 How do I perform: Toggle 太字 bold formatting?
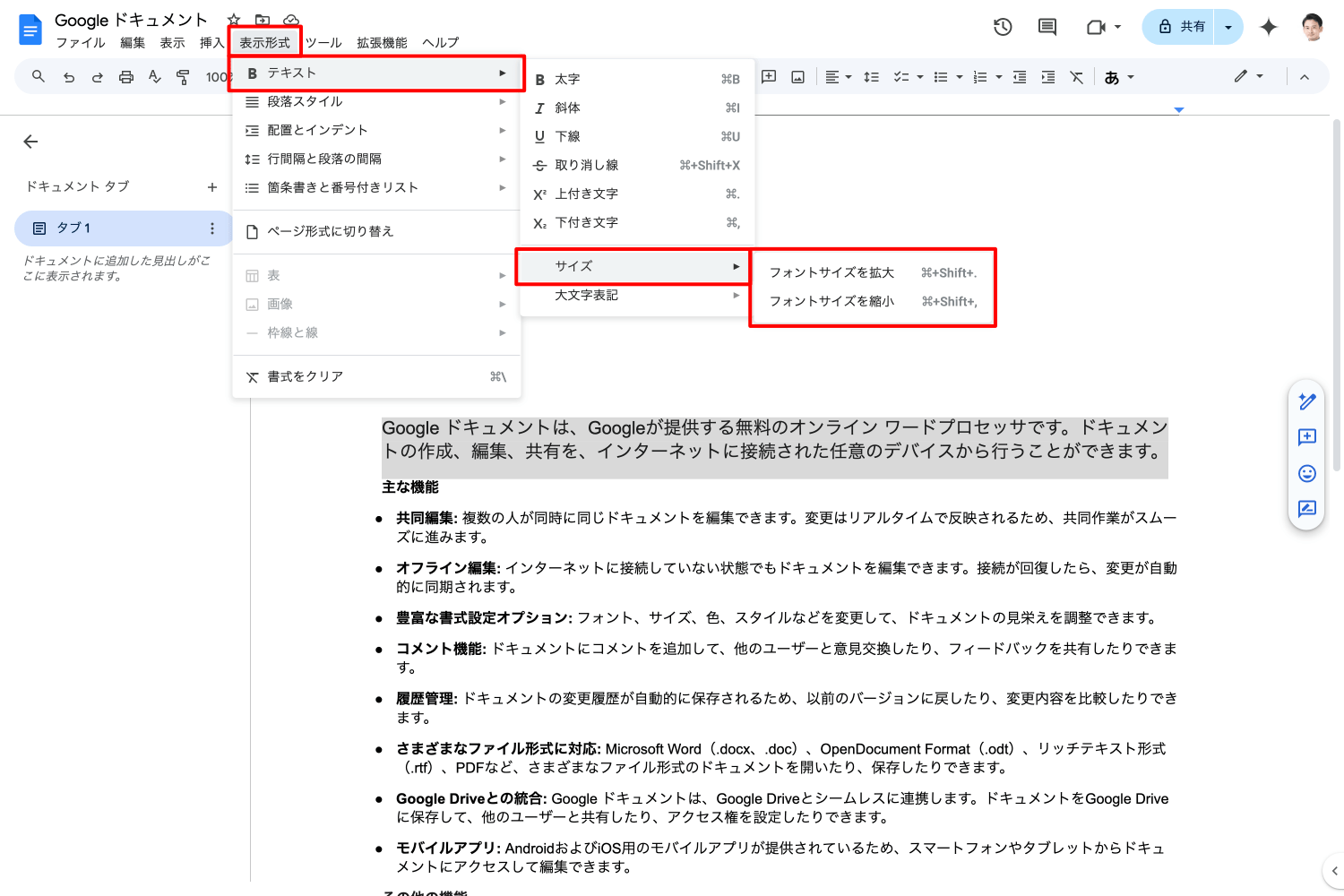point(638,79)
